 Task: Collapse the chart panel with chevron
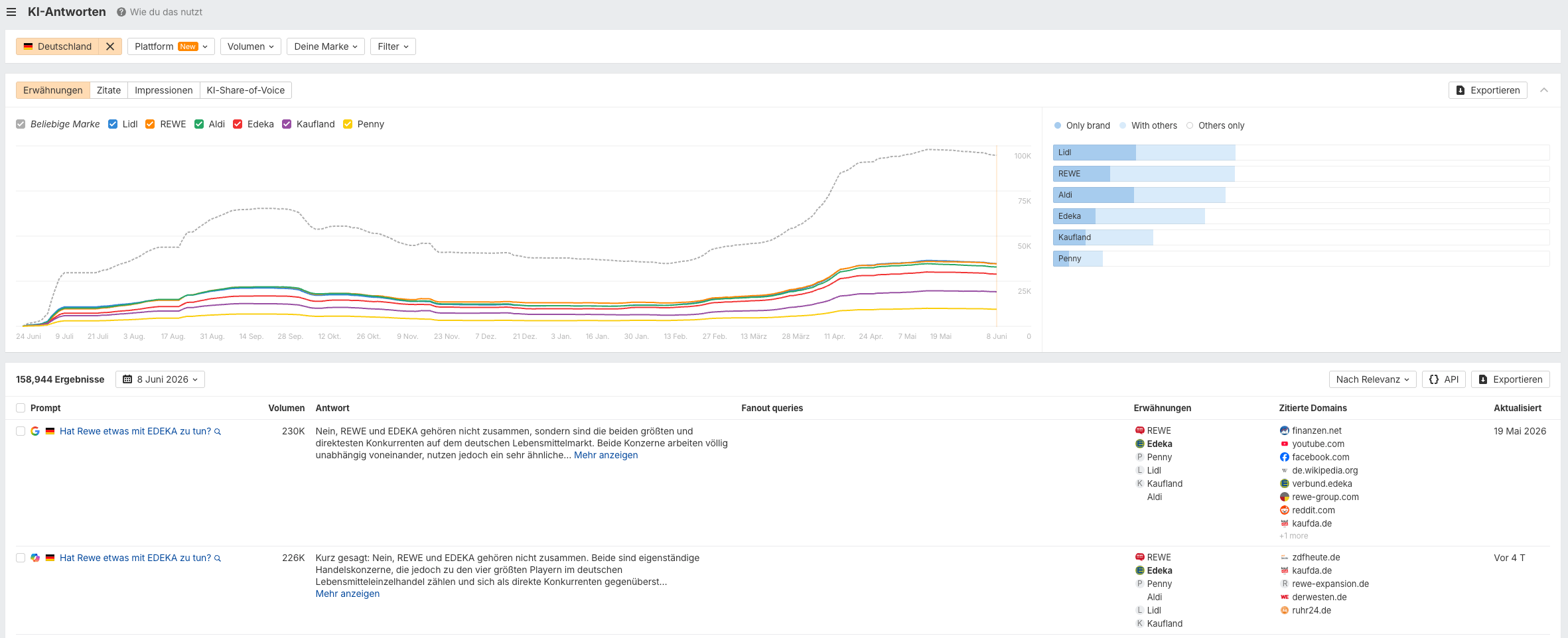click(1544, 90)
